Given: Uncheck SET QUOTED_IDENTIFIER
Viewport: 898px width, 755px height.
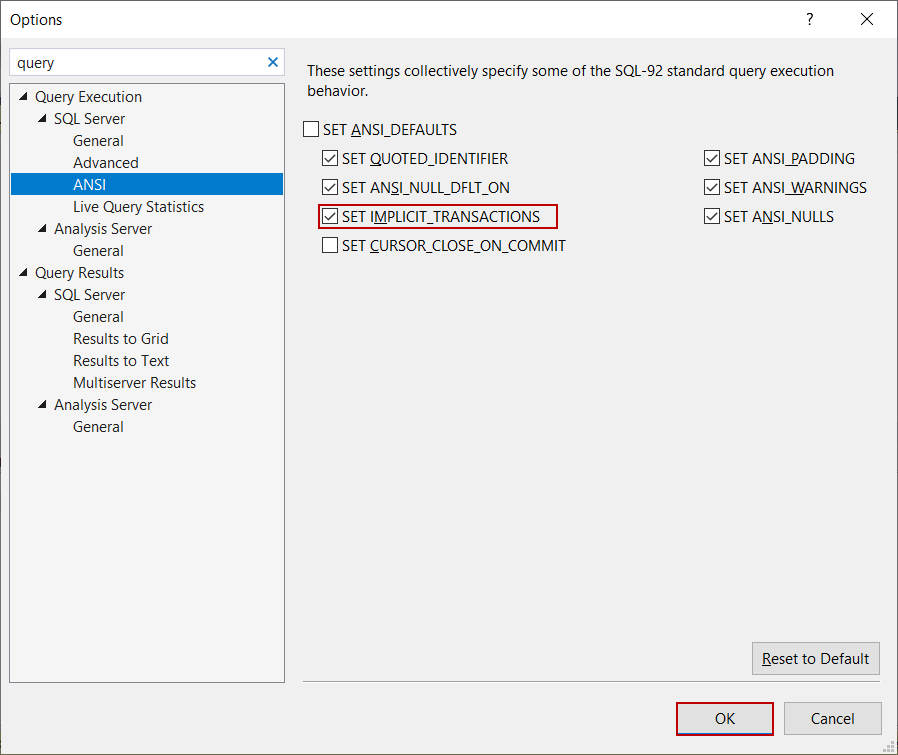Looking at the screenshot, I should (330, 158).
